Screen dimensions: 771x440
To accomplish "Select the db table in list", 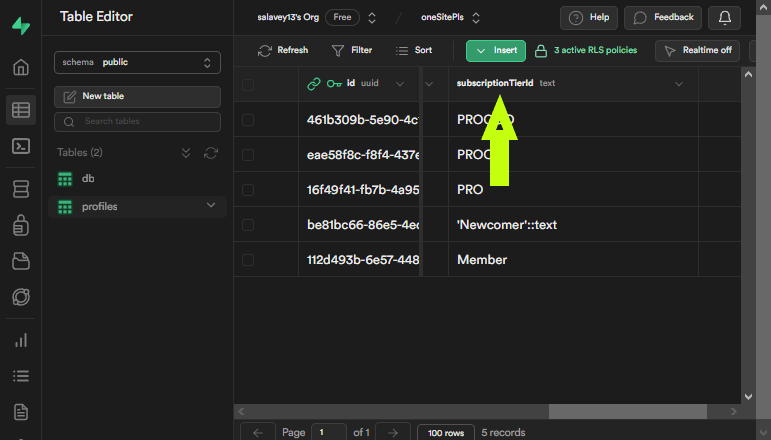I will [88, 179].
